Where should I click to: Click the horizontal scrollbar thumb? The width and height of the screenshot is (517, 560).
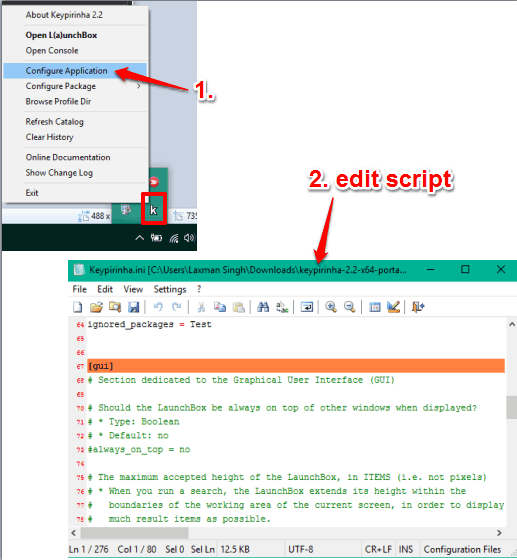[134, 533]
